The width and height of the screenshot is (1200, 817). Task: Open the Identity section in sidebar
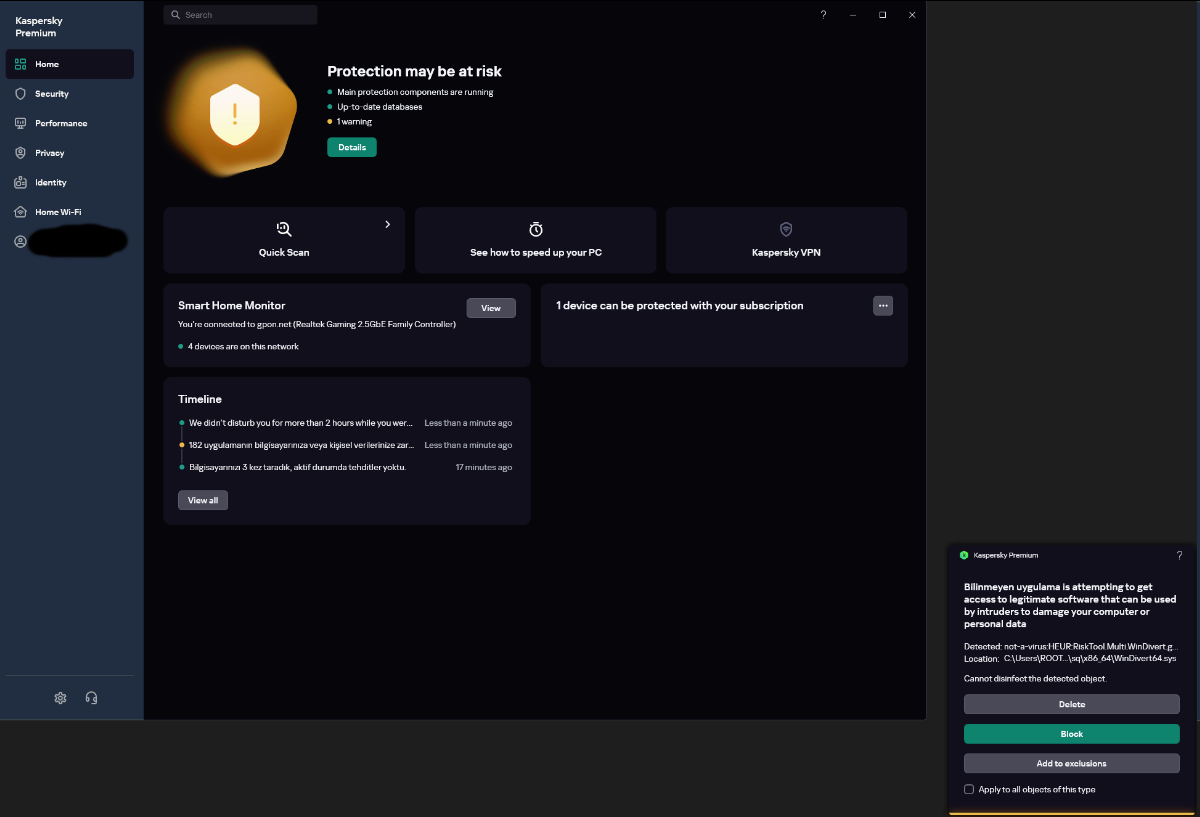click(x=70, y=183)
